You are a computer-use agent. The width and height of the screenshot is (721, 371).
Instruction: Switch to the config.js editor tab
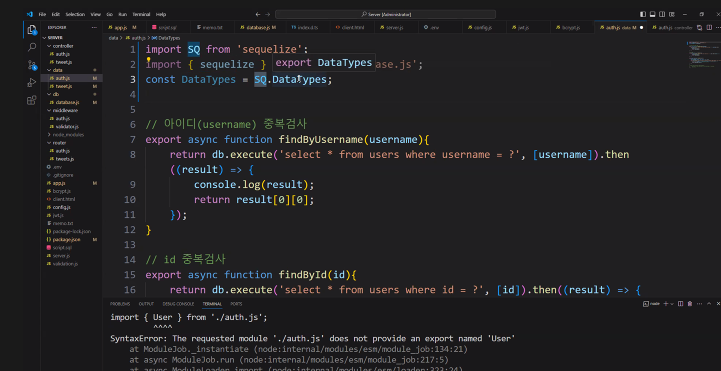pos(483,28)
